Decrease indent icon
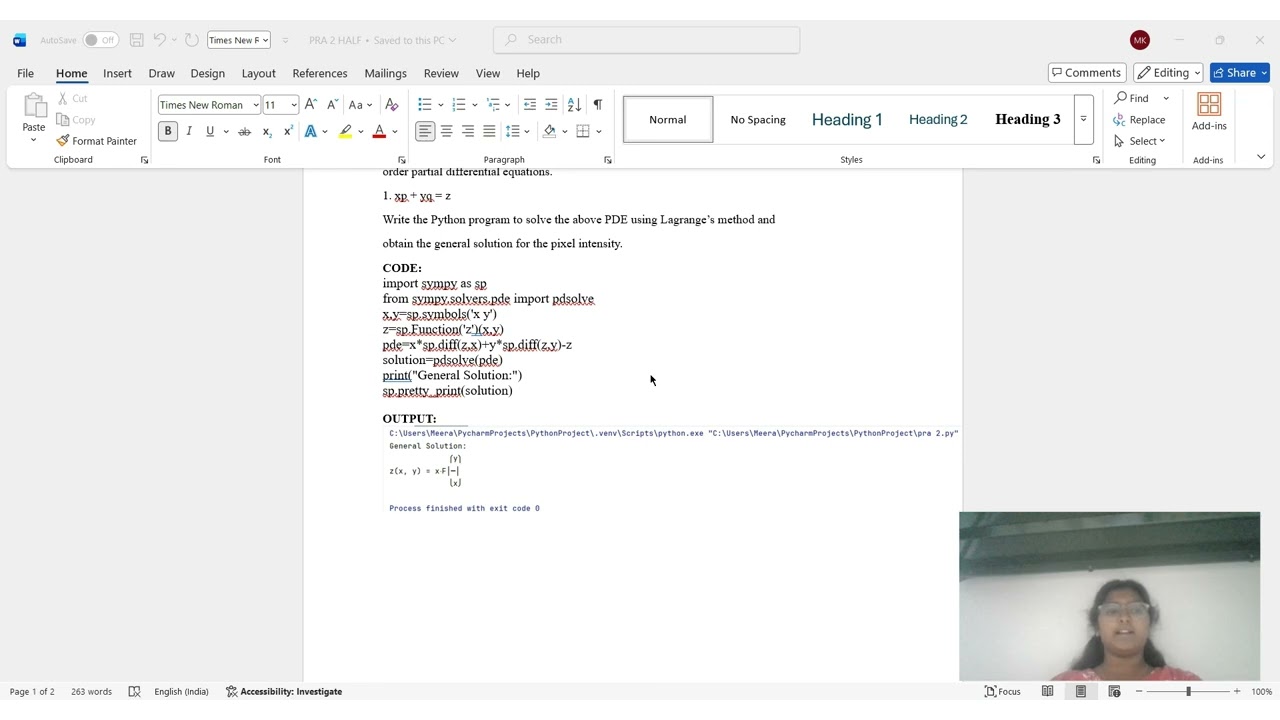 [530, 104]
